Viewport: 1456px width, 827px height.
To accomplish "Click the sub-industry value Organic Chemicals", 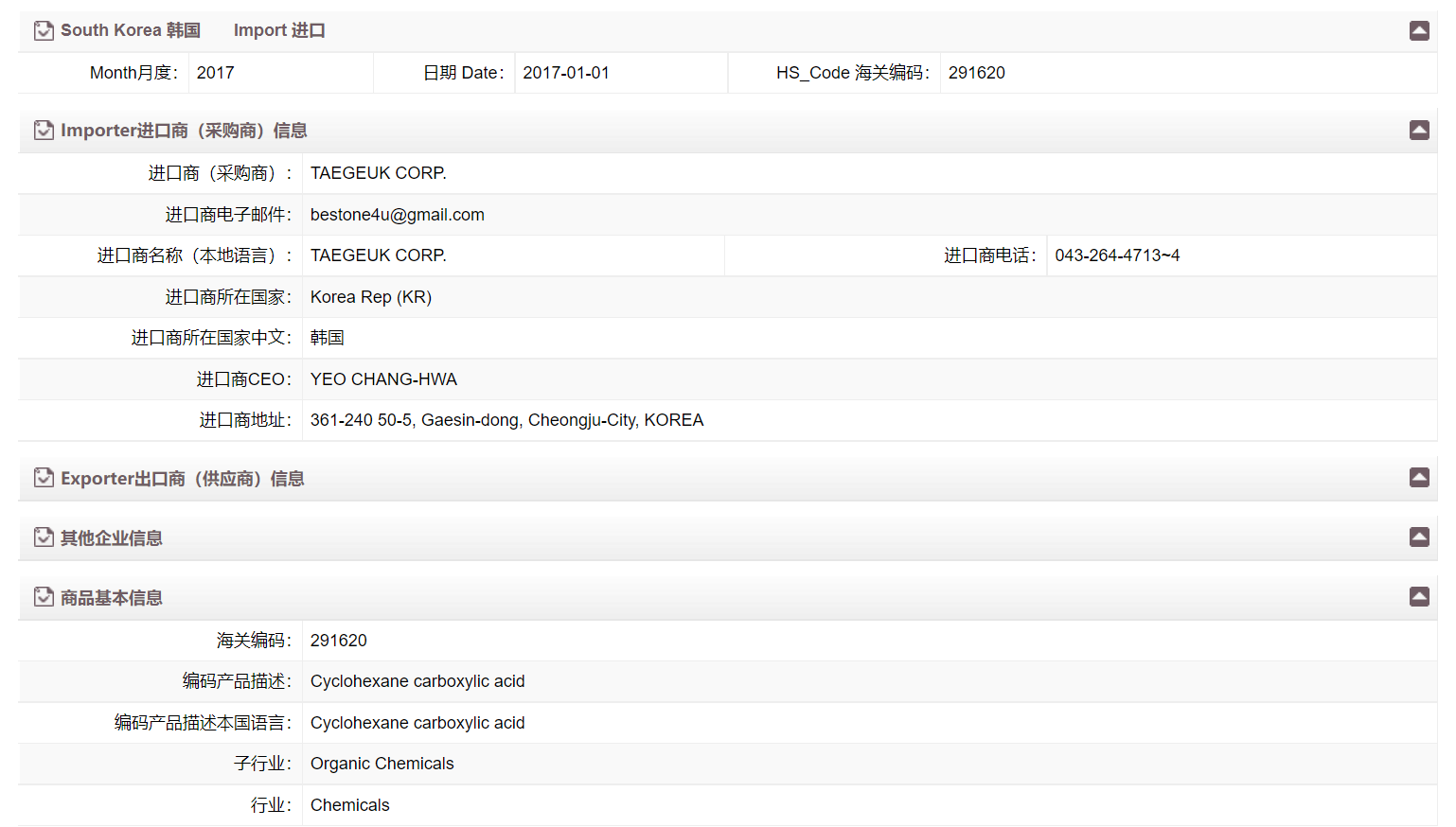I will click(x=382, y=764).
